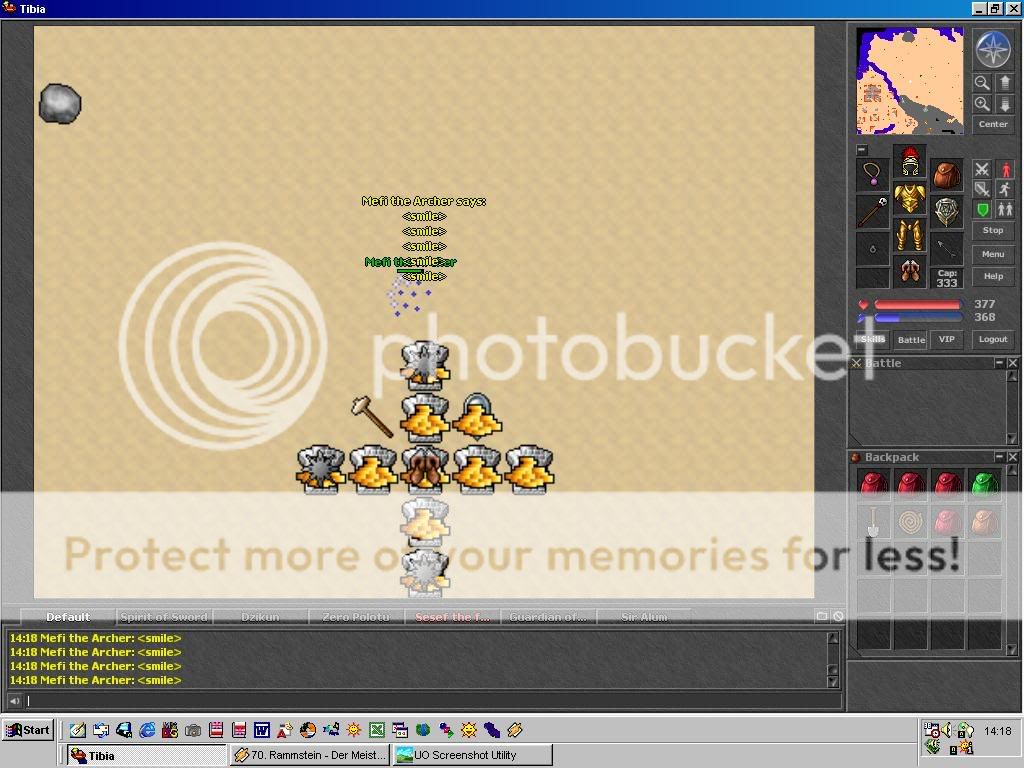
Task: Click the Center minimap button
Action: [993, 124]
